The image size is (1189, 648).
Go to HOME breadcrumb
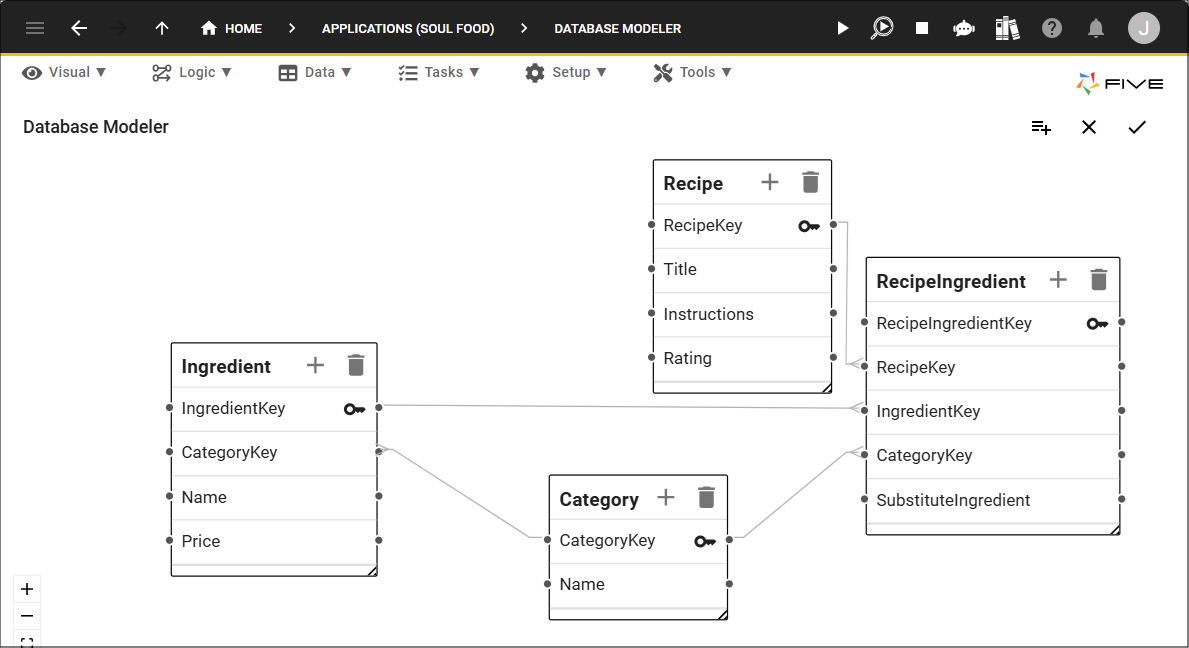click(231, 29)
